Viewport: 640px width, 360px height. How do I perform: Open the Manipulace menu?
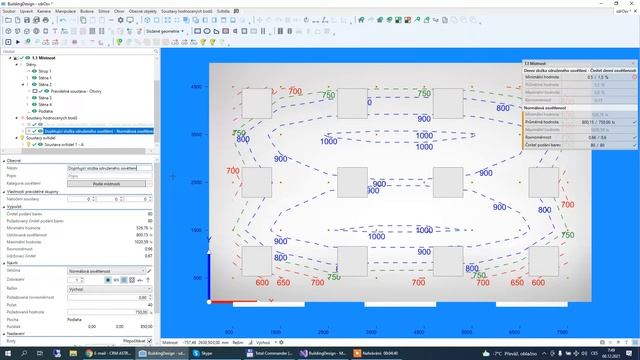point(65,11)
